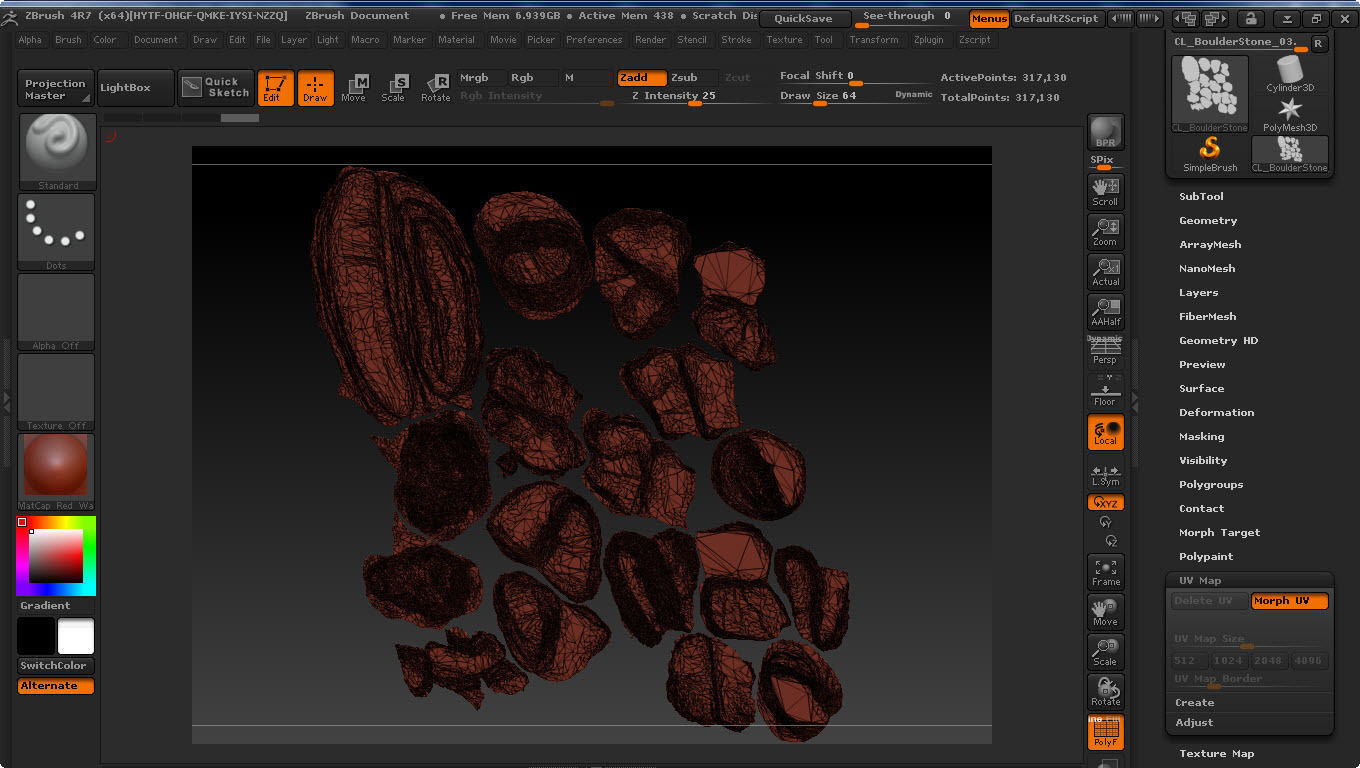Click the Projection Master button
Image resolution: width=1360 pixels, height=768 pixels.
point(56,89)
